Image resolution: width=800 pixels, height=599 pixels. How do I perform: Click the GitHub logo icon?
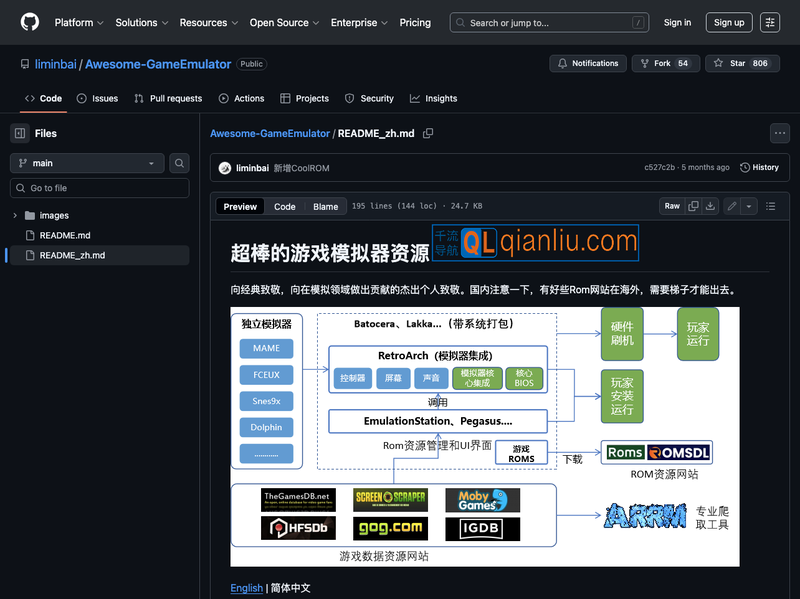click(30, 22)
